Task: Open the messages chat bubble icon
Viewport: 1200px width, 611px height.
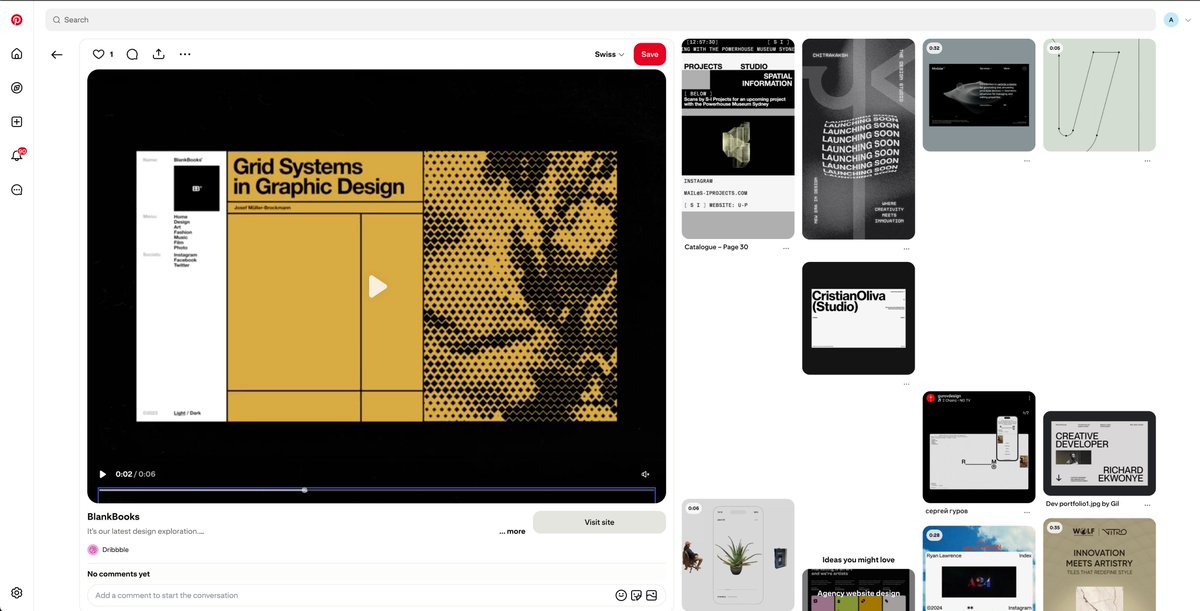Action: pos(17,190)
